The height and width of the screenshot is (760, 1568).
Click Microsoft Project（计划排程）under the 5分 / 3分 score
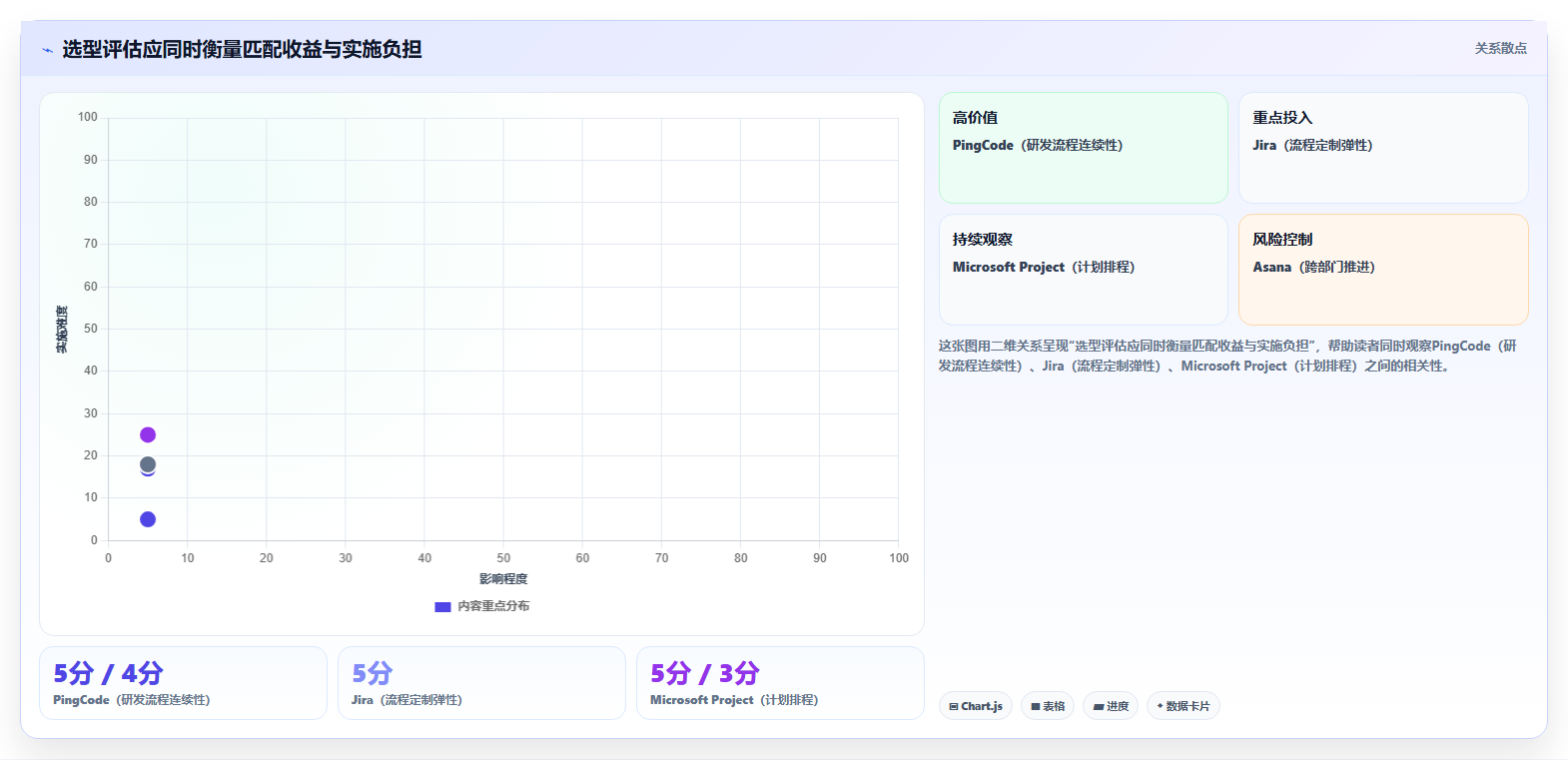(x=734, y=700)
